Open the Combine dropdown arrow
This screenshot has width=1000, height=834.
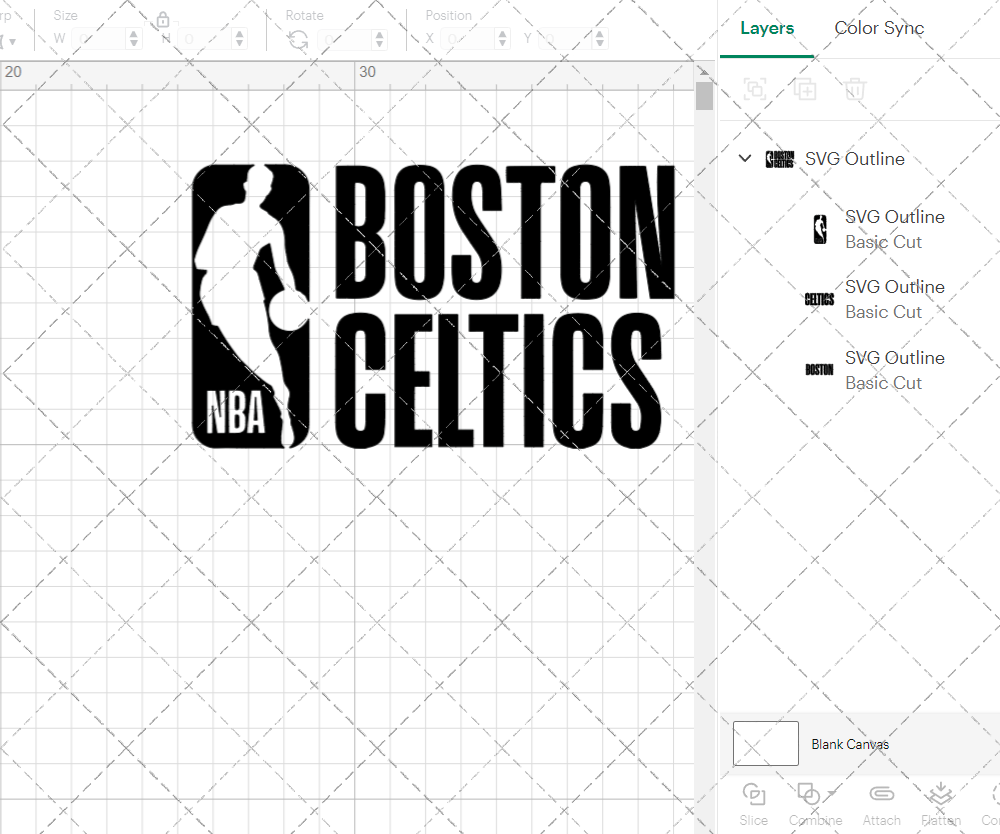(829, 793)
